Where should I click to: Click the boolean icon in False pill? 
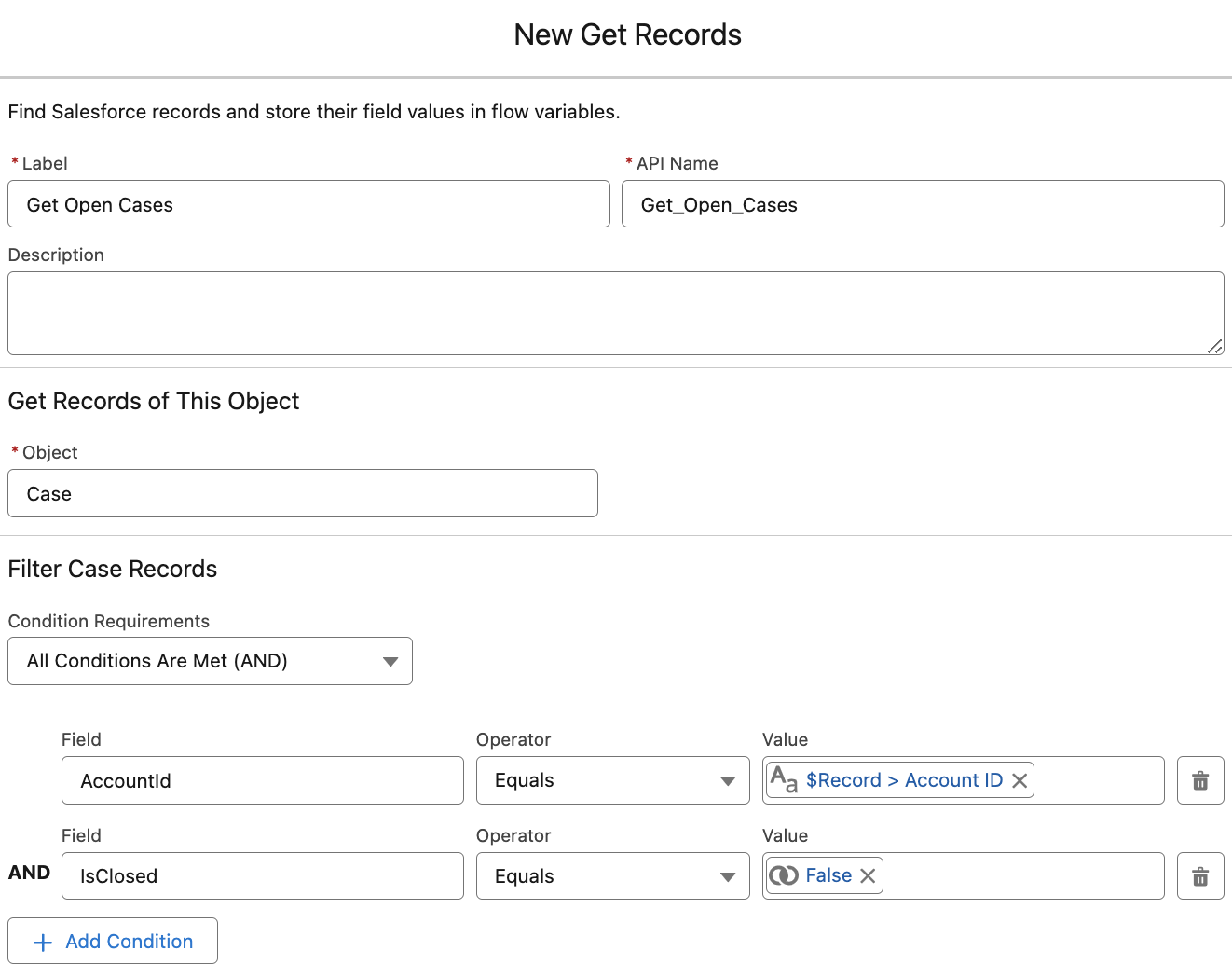(784, 875)
